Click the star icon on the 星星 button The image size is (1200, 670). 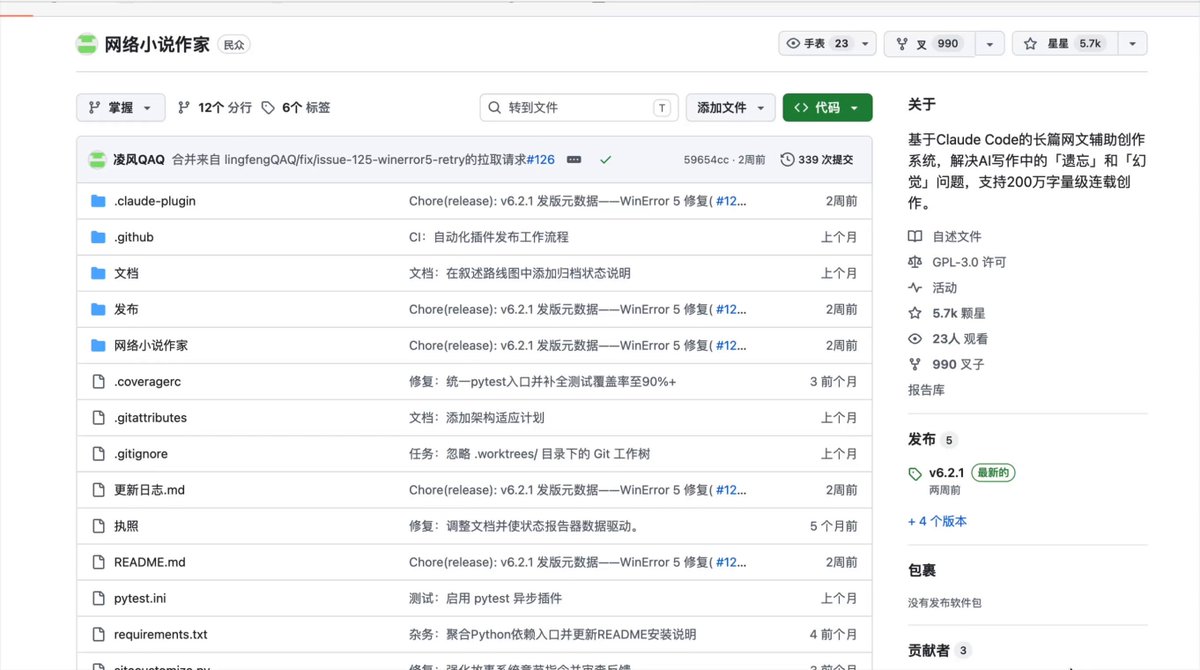[1030, 44]
